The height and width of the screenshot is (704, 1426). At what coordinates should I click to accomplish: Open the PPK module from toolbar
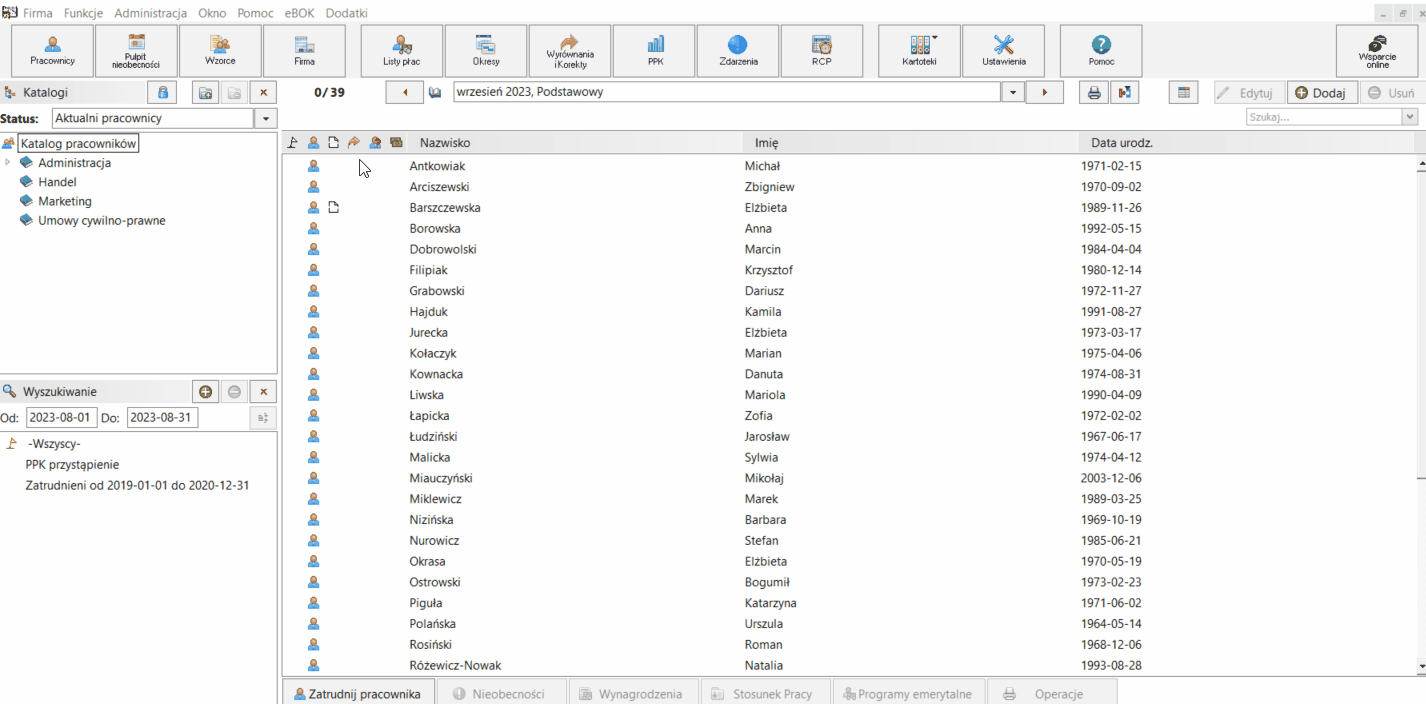(655, 51)
